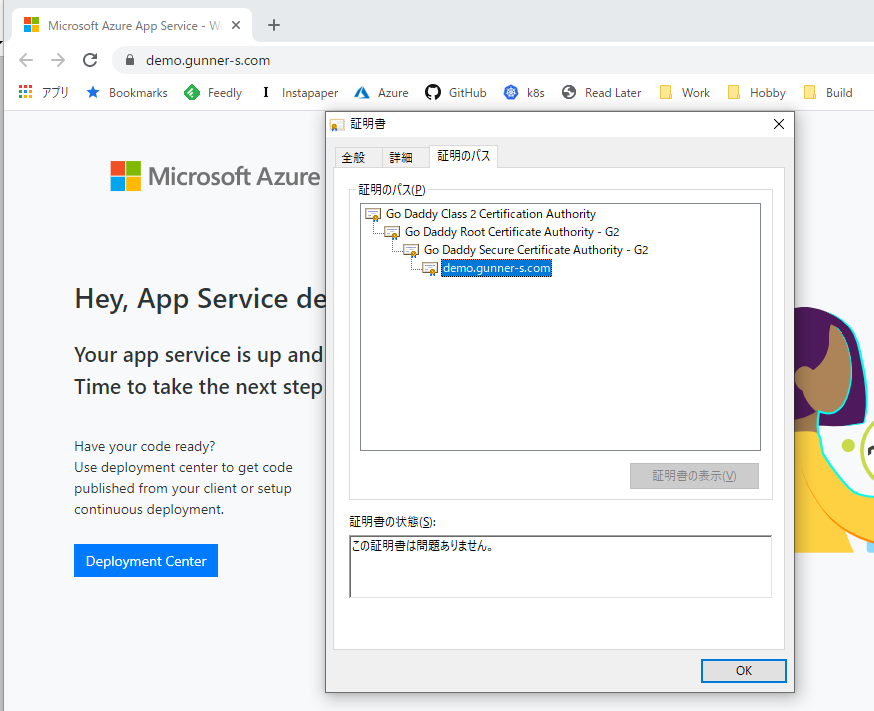Open the Build bookmarks folder
874x711 pixels.
tap(828, 92)
